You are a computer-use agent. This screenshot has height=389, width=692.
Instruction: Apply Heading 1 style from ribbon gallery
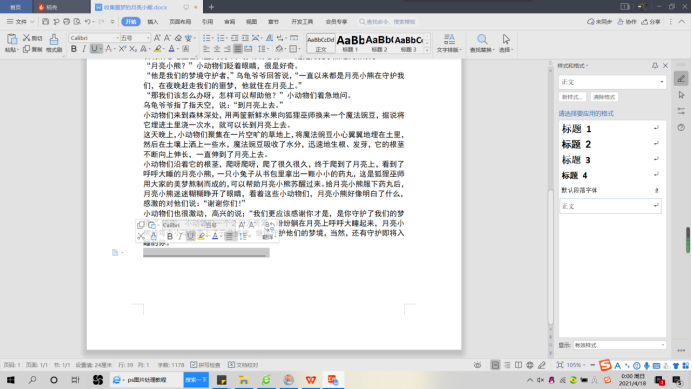pos(350,43)
